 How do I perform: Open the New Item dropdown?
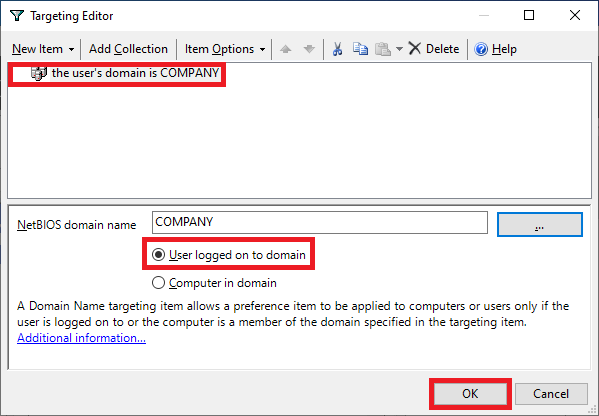[x=43, y=49]
